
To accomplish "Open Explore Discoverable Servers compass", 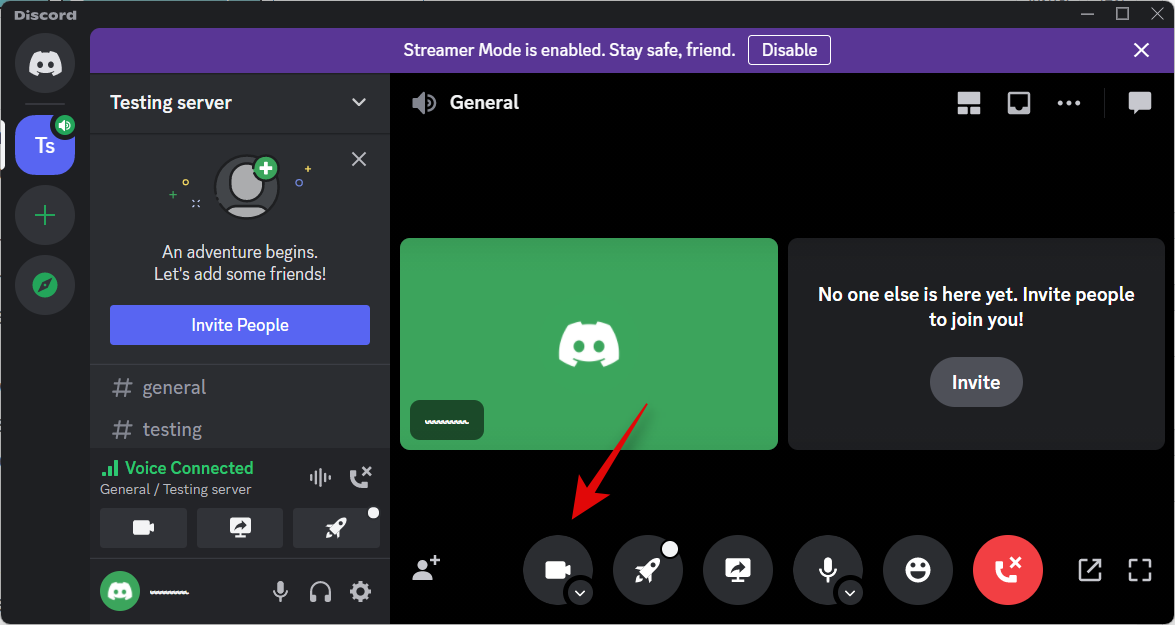I will [45, 286].
